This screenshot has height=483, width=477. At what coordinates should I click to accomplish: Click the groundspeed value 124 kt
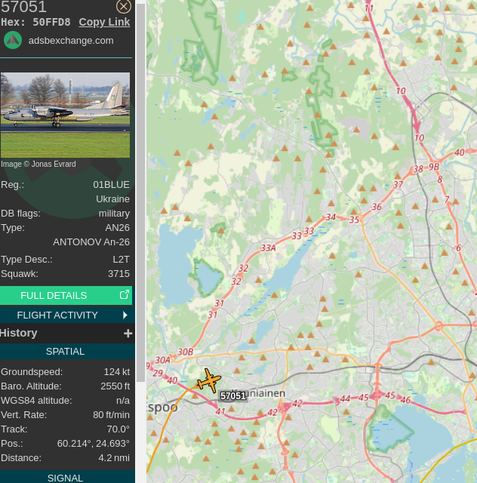tap(117, 372)
